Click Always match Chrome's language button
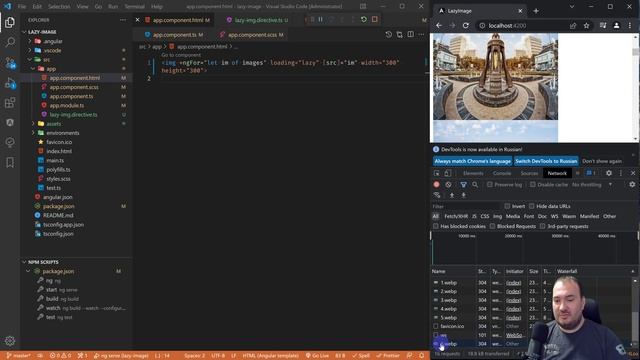640x360 pixels. point(472,161)
